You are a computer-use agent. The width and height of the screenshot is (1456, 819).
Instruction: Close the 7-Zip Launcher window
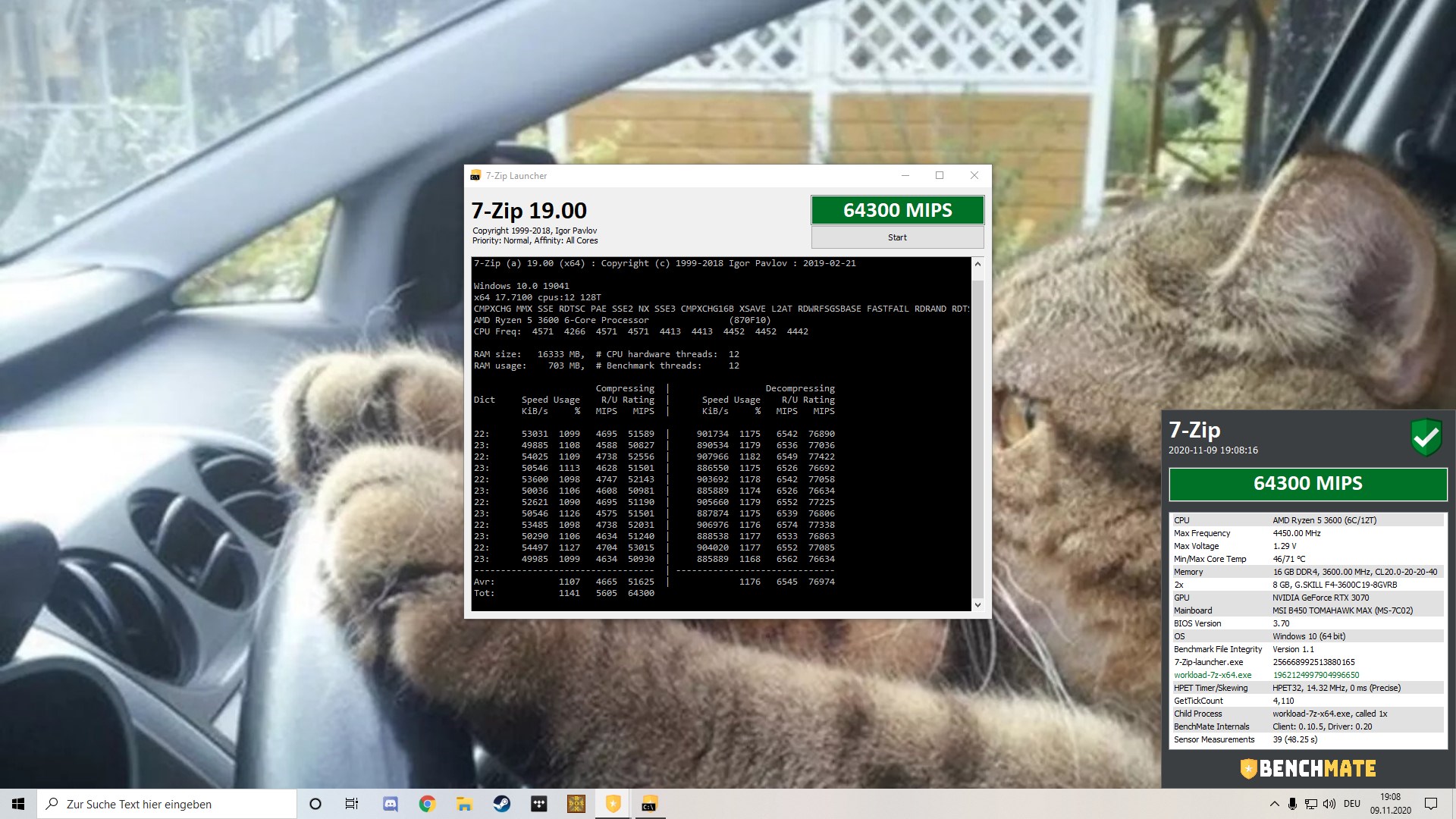tap(974, 176)
